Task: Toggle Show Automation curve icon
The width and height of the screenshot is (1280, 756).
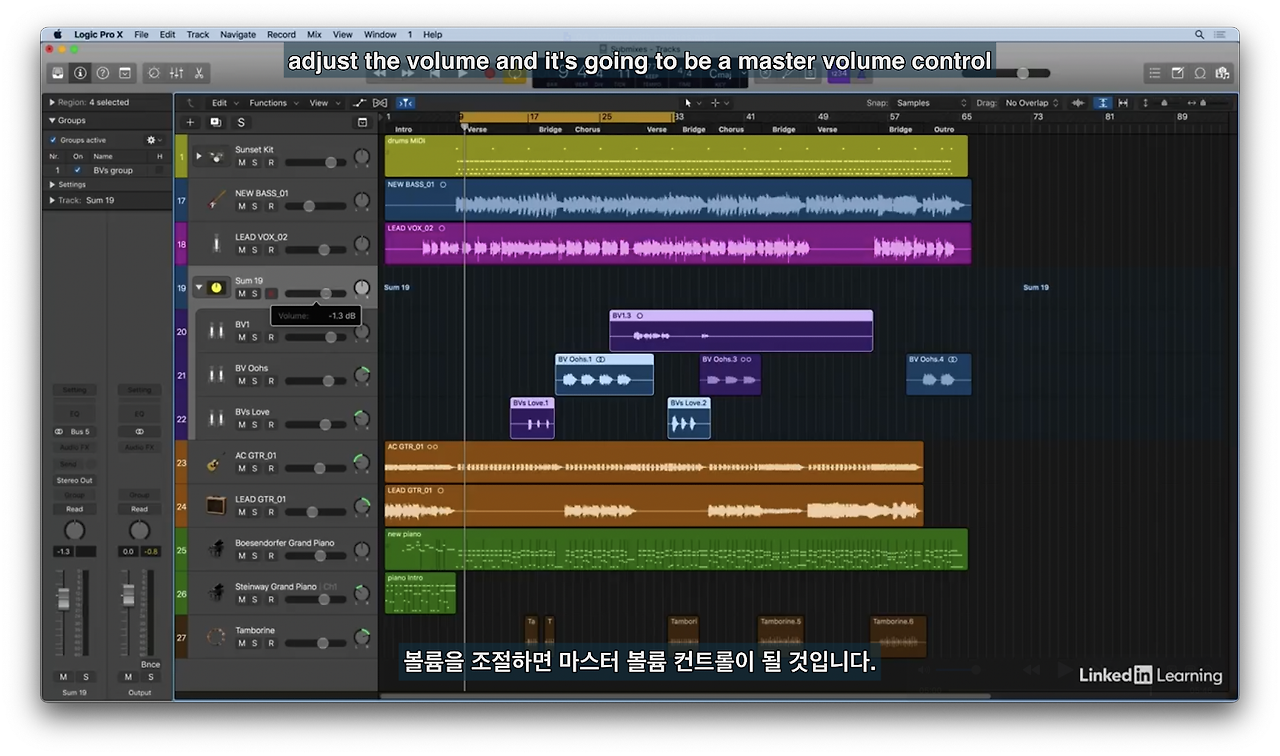Action: click(359, 103)
